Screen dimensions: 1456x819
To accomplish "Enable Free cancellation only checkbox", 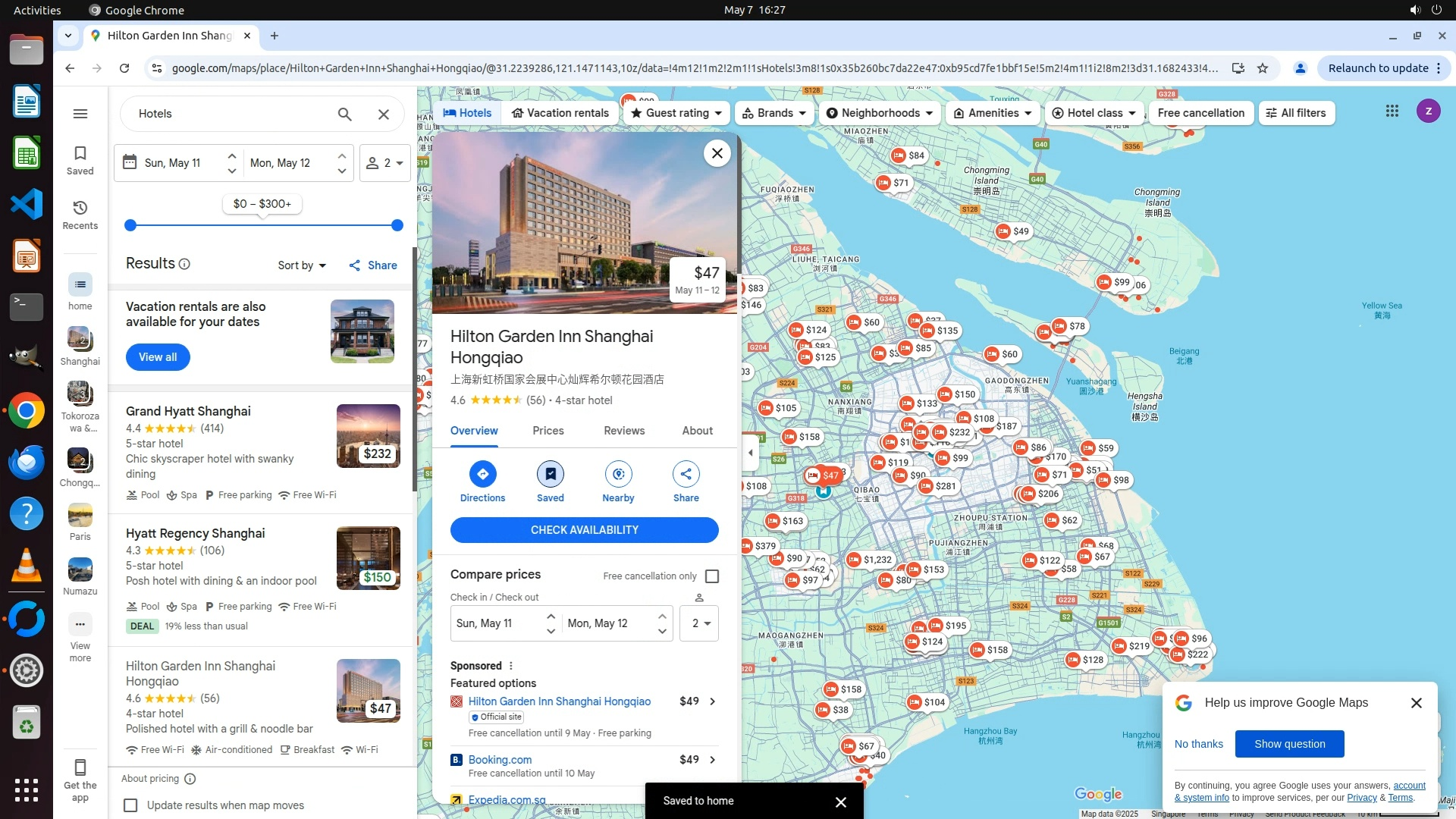I will [x=711, y=576].
